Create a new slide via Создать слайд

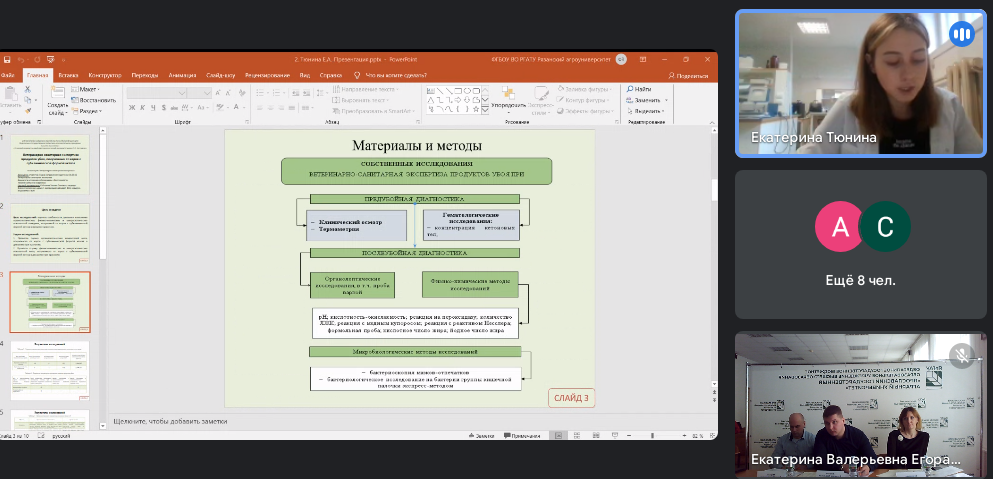(58, 99)
